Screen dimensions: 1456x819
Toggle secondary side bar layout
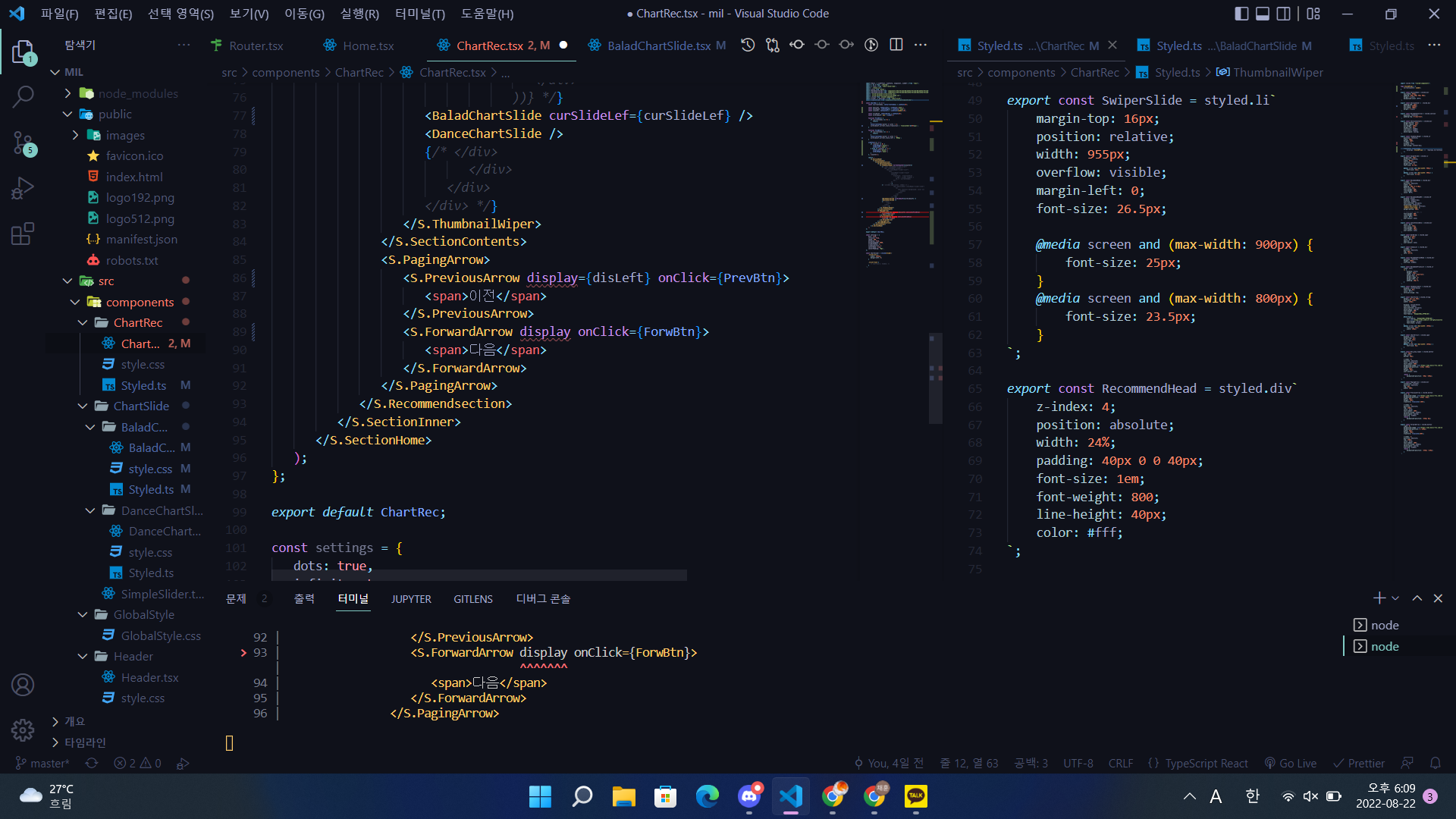tap(1284, 14)
